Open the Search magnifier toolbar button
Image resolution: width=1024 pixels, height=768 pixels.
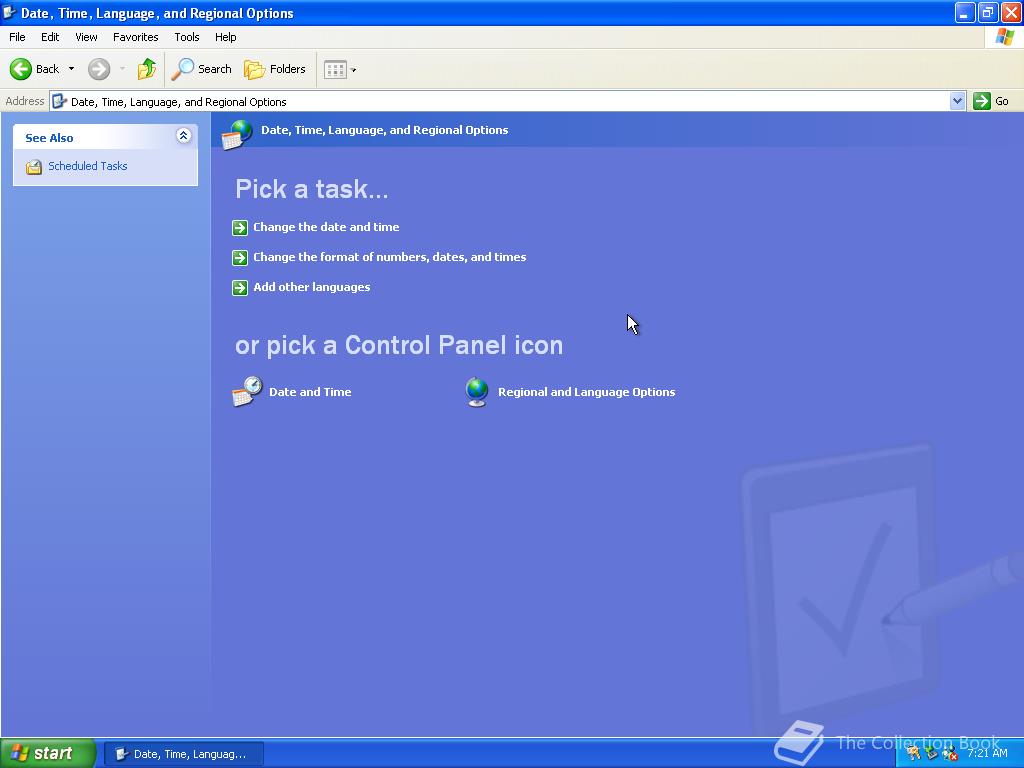point(201,69)
